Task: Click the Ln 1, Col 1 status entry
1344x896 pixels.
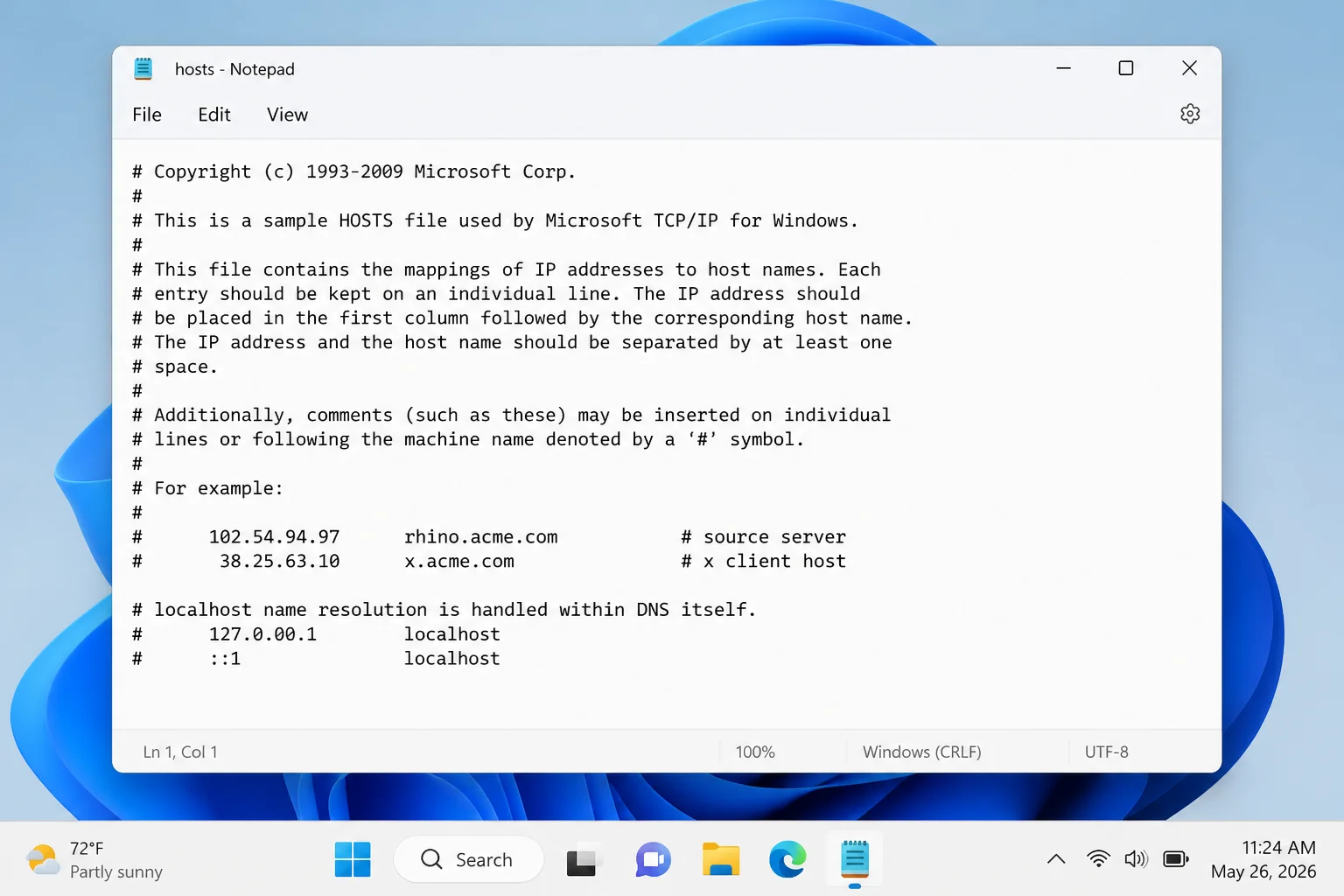Action: pyautogui.click(x=180, y=752)
